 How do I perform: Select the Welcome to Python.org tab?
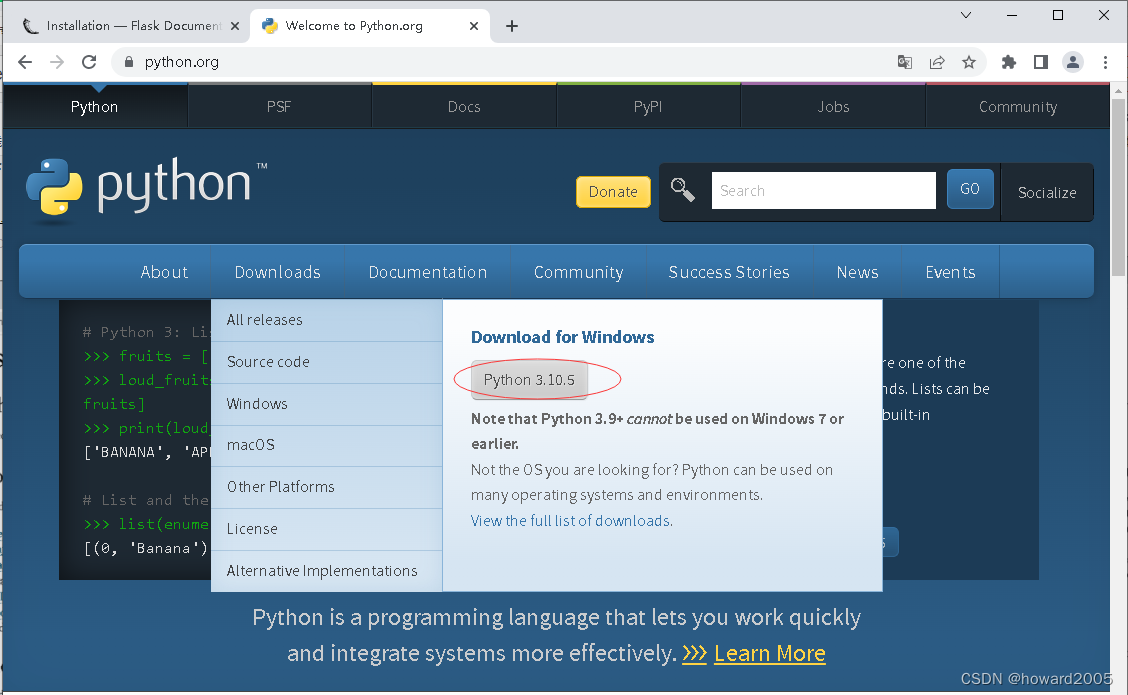pos(370,26)
